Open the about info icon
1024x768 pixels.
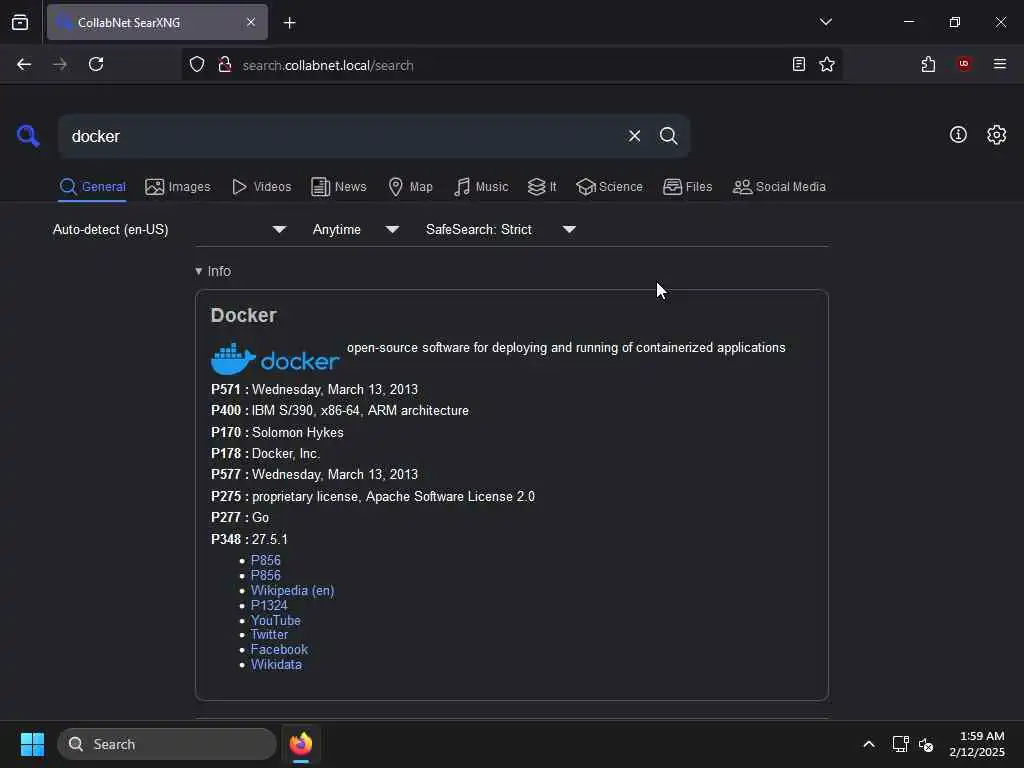coord(958,135)
